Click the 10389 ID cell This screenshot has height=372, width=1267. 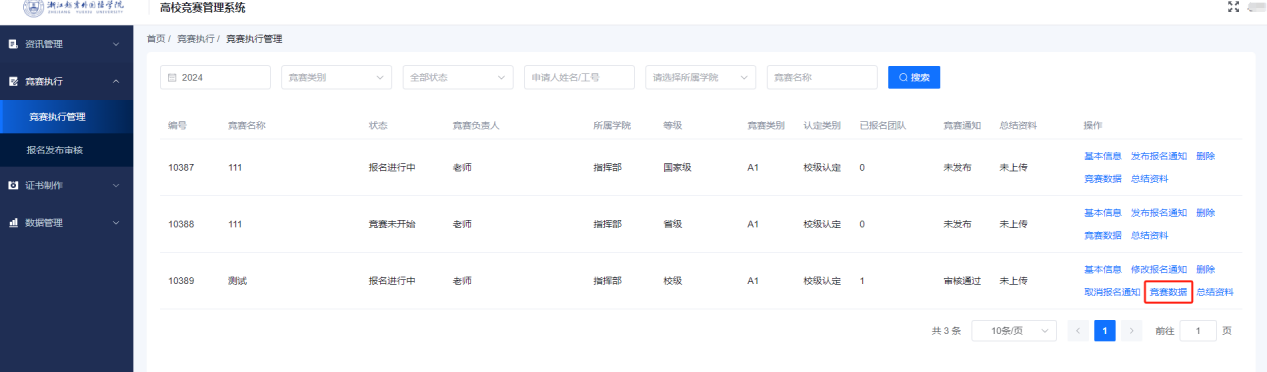tap(181, 281)
